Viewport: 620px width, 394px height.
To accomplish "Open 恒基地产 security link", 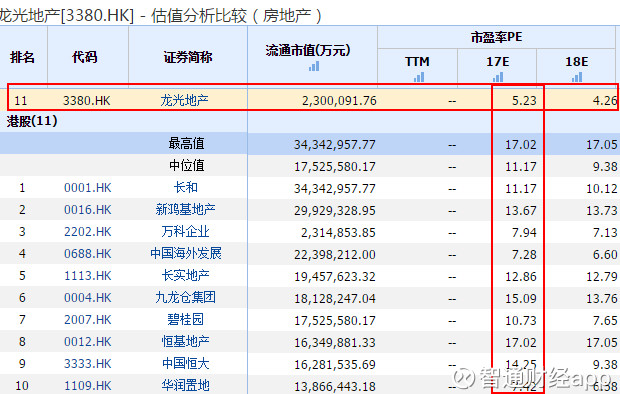I will [x=185, y=341].
